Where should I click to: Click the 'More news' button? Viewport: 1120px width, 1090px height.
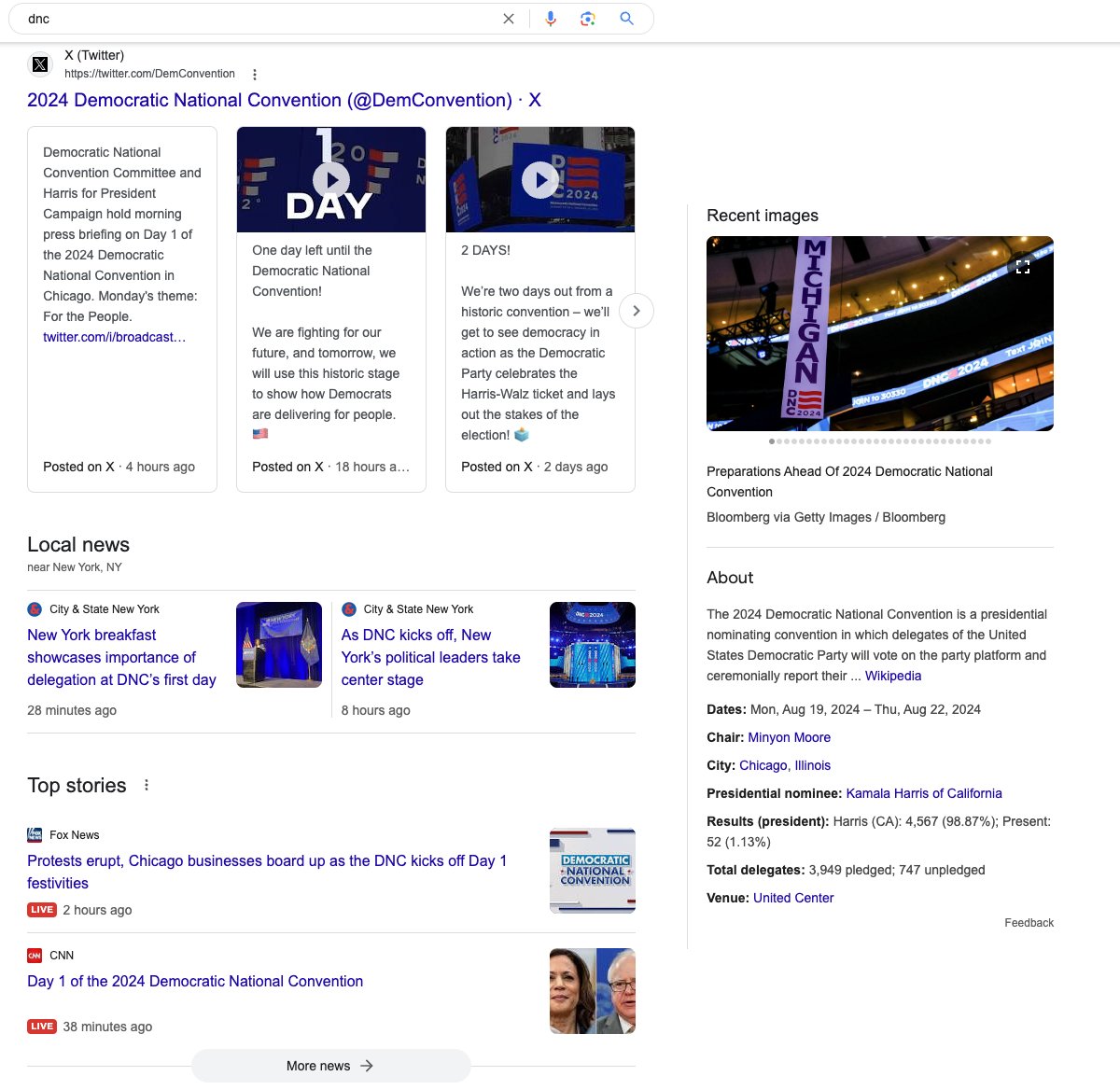[x=330, y=1066]
